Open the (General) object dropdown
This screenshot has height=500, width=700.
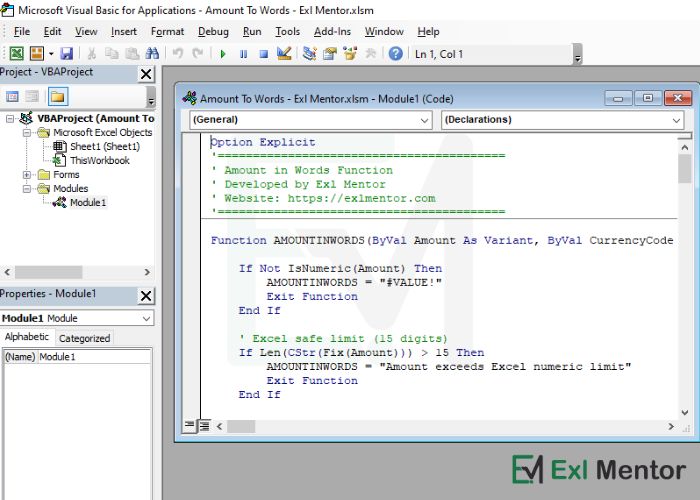[x=311, y=120]
